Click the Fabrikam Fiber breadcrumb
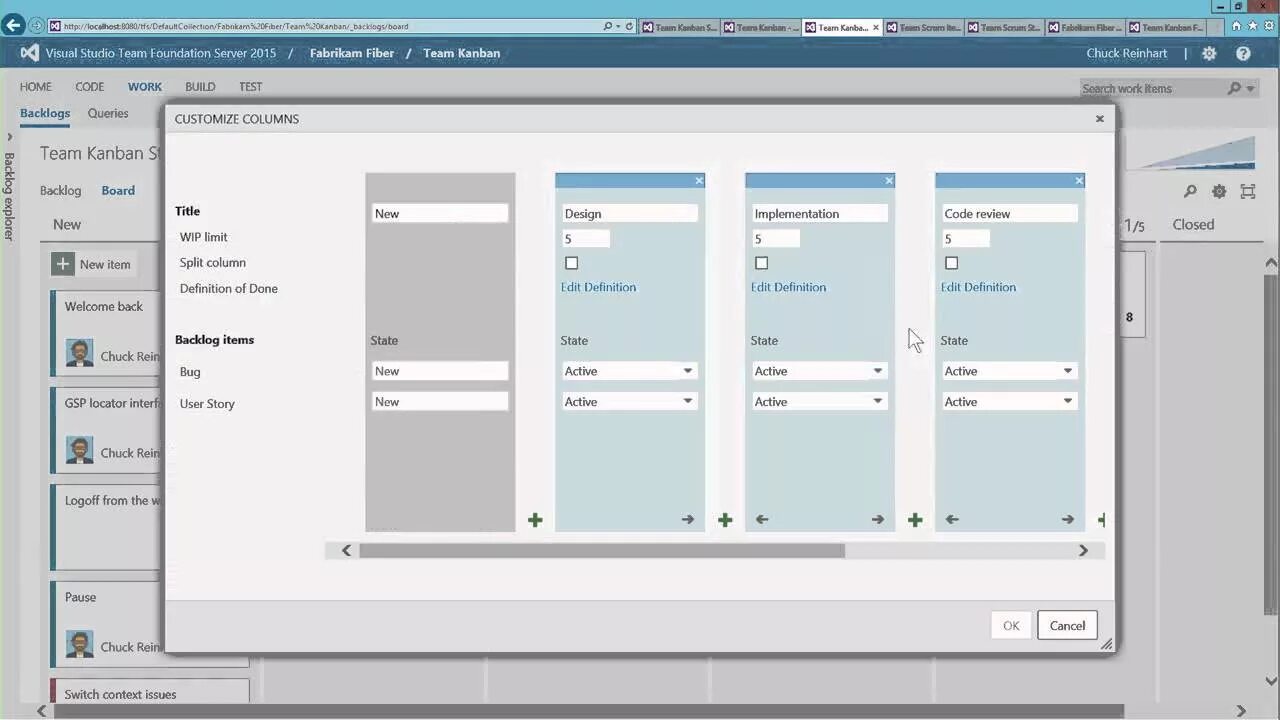Viewport: 1280px width, 720px height. (352, 53)
